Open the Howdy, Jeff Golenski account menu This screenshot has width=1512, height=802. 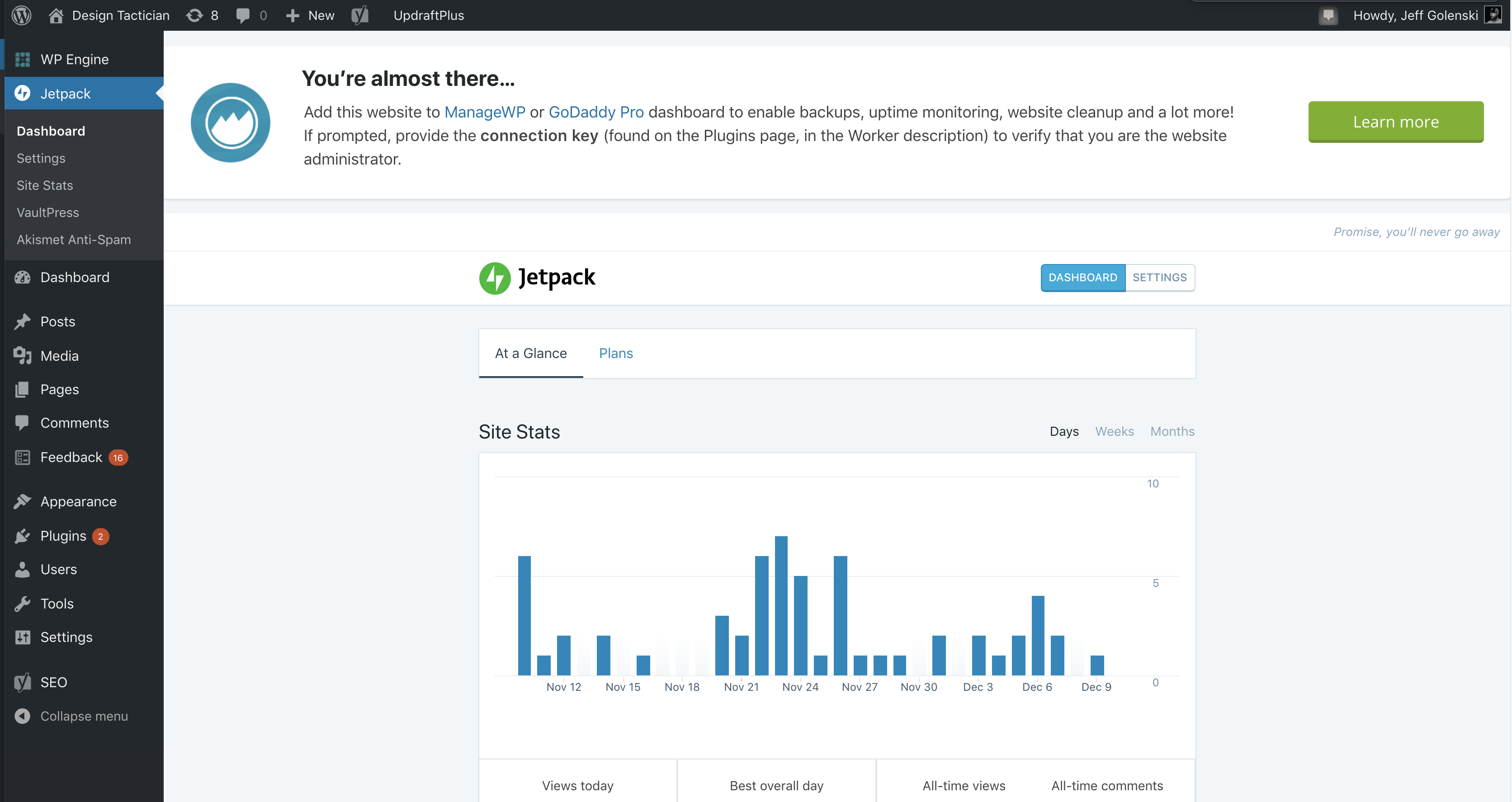point(1416,15)
